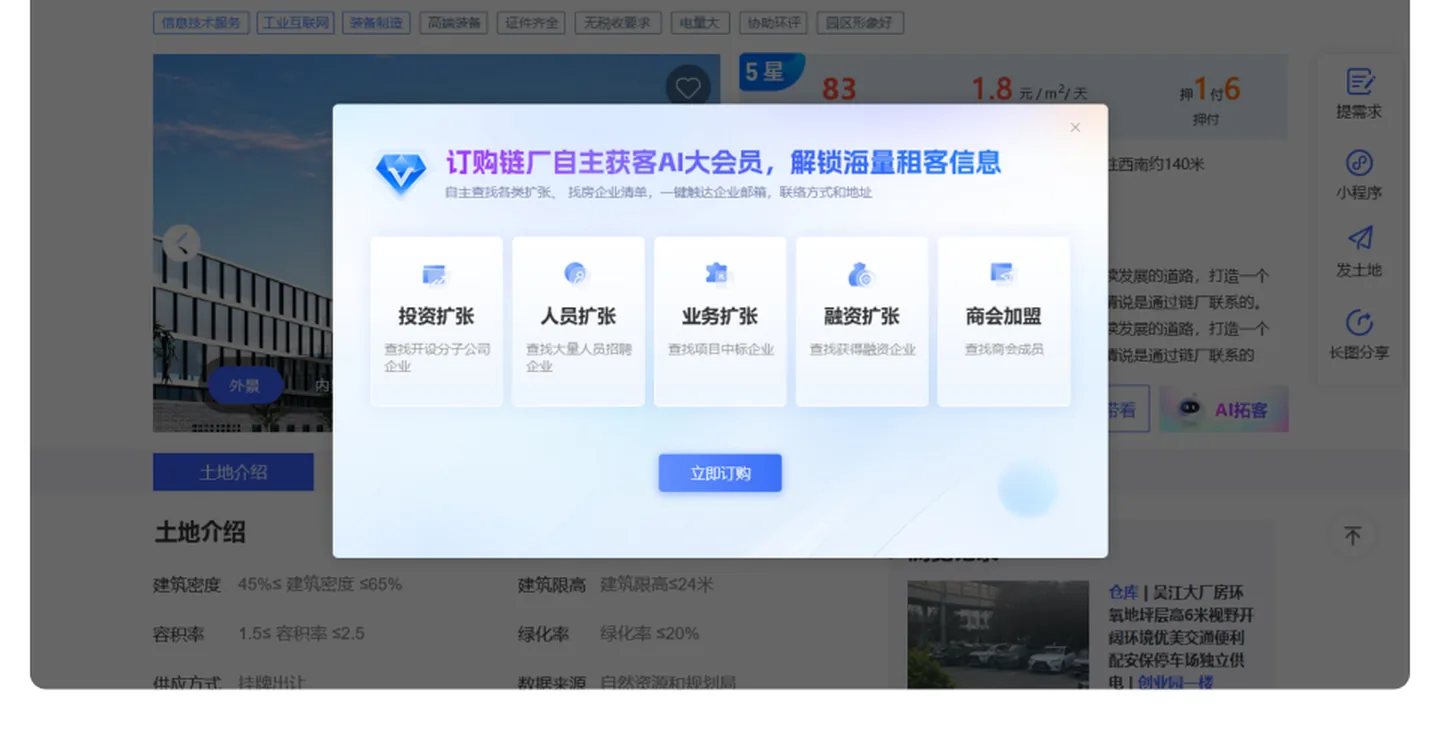Click the 园区形象好 tag
This screenshot has height=738, width=1440.
(x=860, y=23)
